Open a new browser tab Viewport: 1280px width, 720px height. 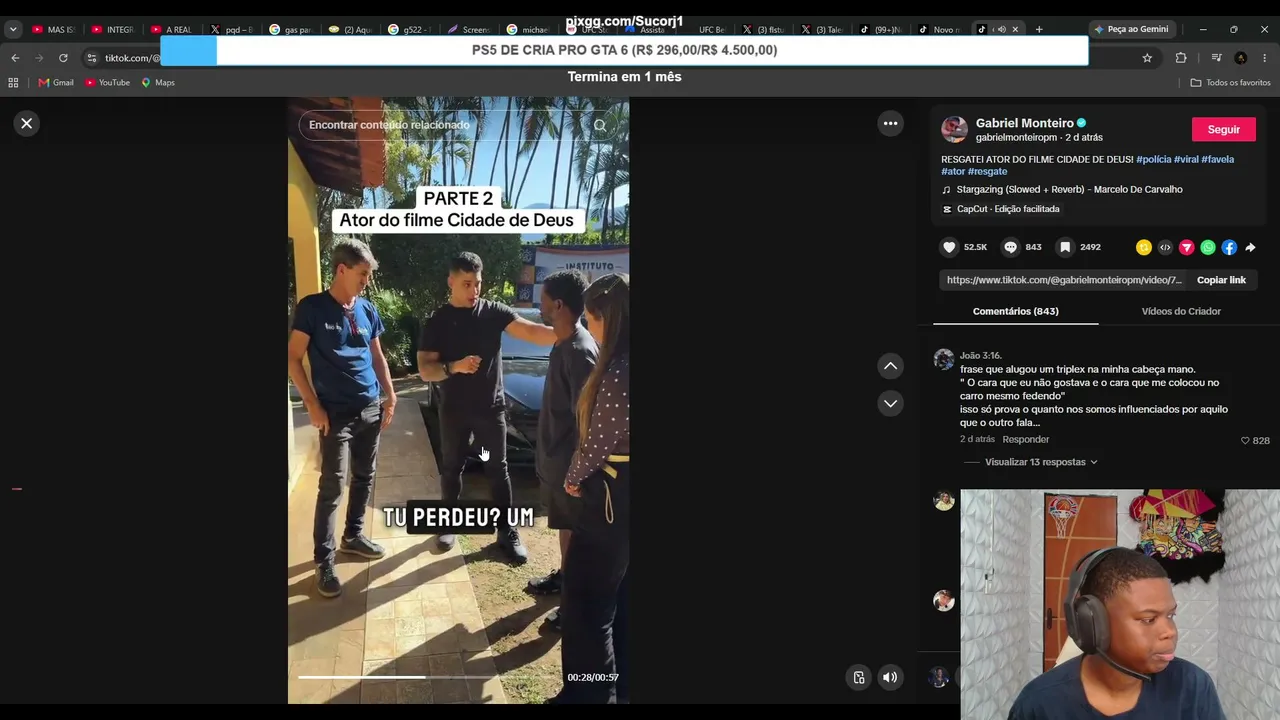click(1039, 29)
